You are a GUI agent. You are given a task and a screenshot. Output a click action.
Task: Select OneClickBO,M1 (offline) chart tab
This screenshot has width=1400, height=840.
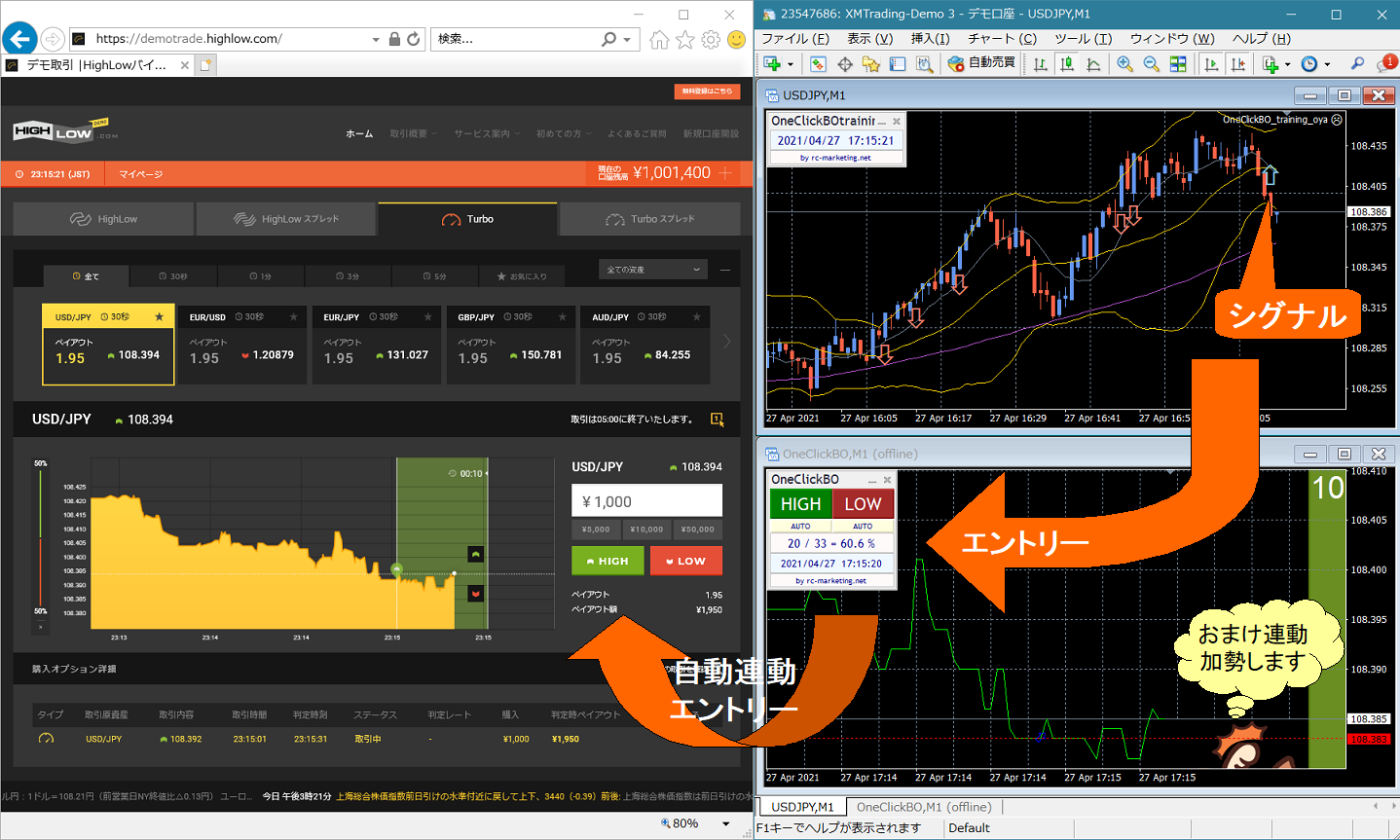924,807
